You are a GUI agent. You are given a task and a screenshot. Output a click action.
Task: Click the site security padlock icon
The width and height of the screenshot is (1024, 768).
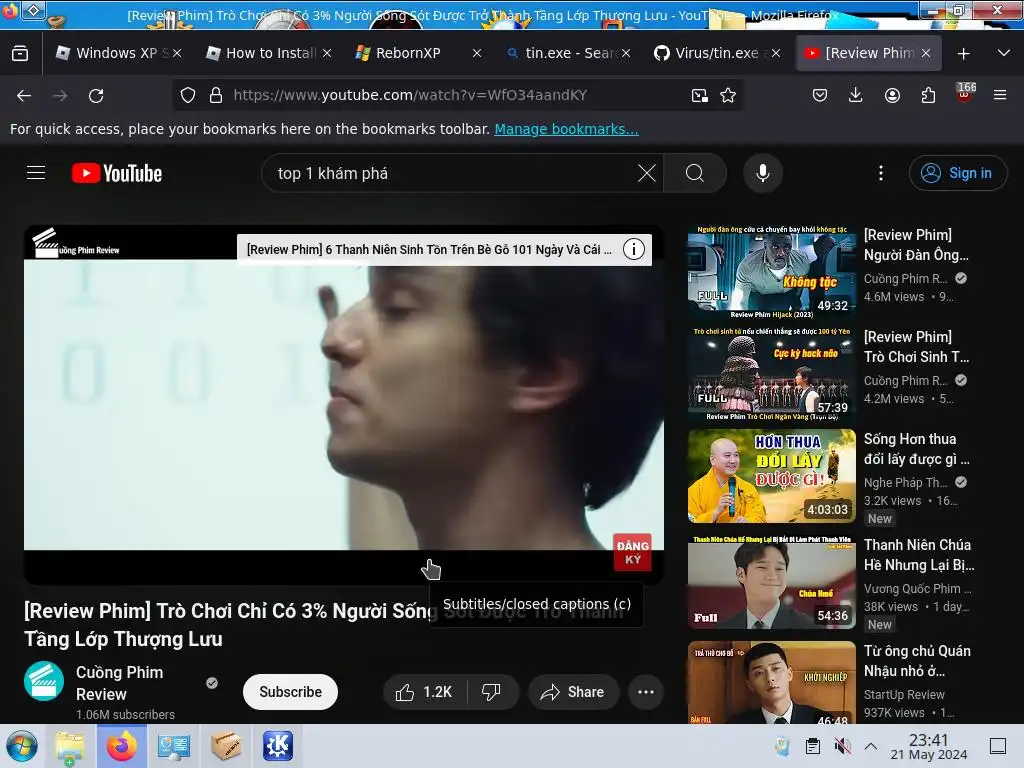point(216,95)
